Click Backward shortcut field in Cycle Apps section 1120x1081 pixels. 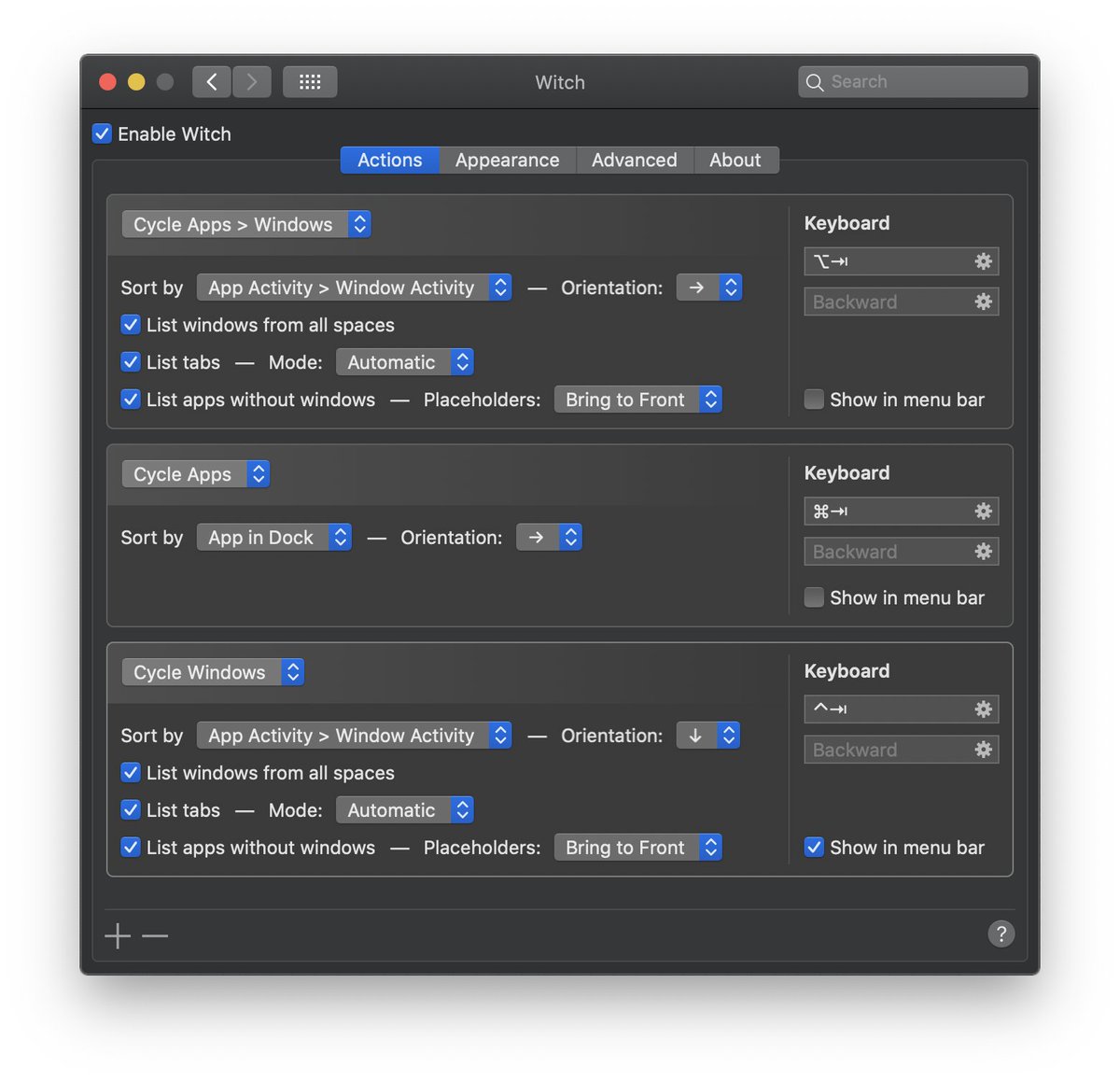pos(902,552)
